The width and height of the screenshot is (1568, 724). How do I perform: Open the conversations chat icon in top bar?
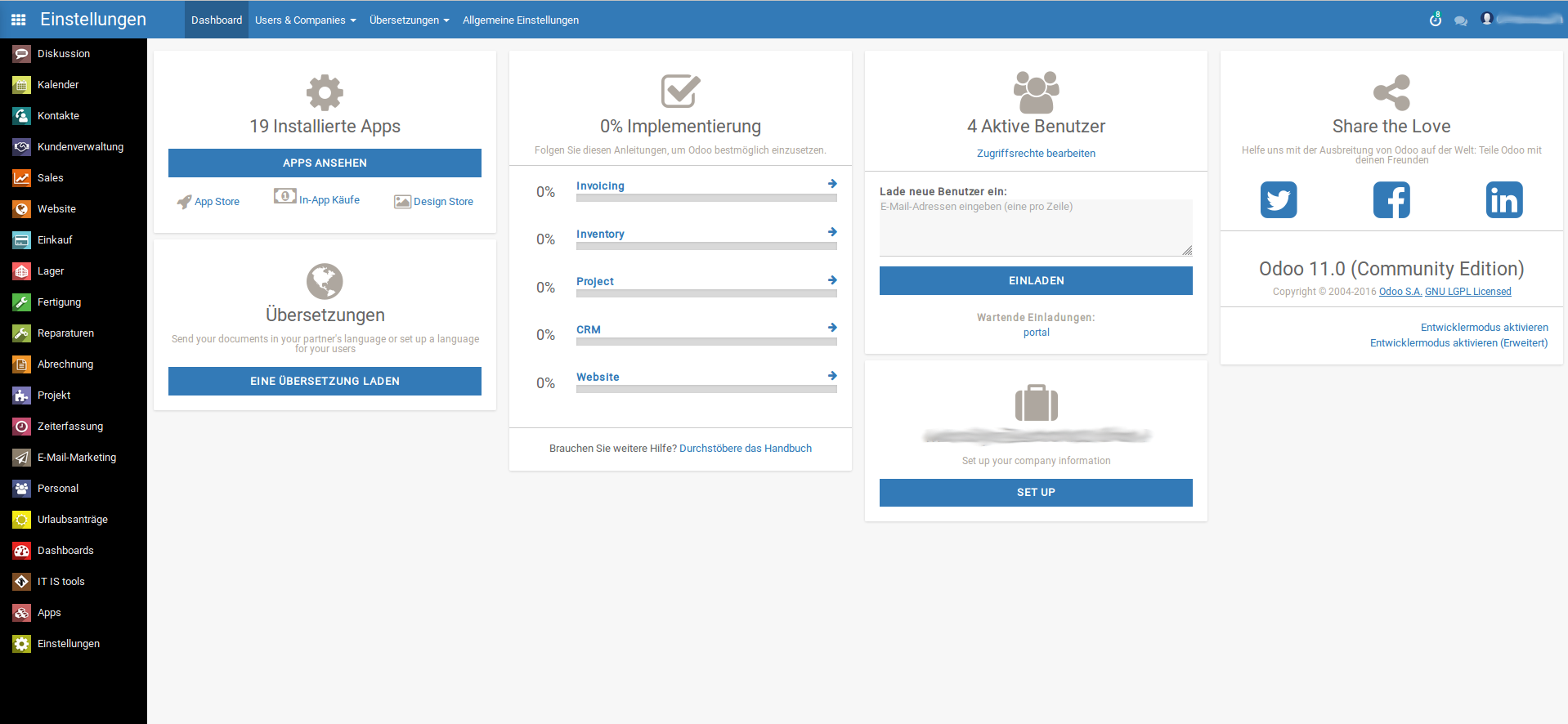click(x=1461, y=20)
